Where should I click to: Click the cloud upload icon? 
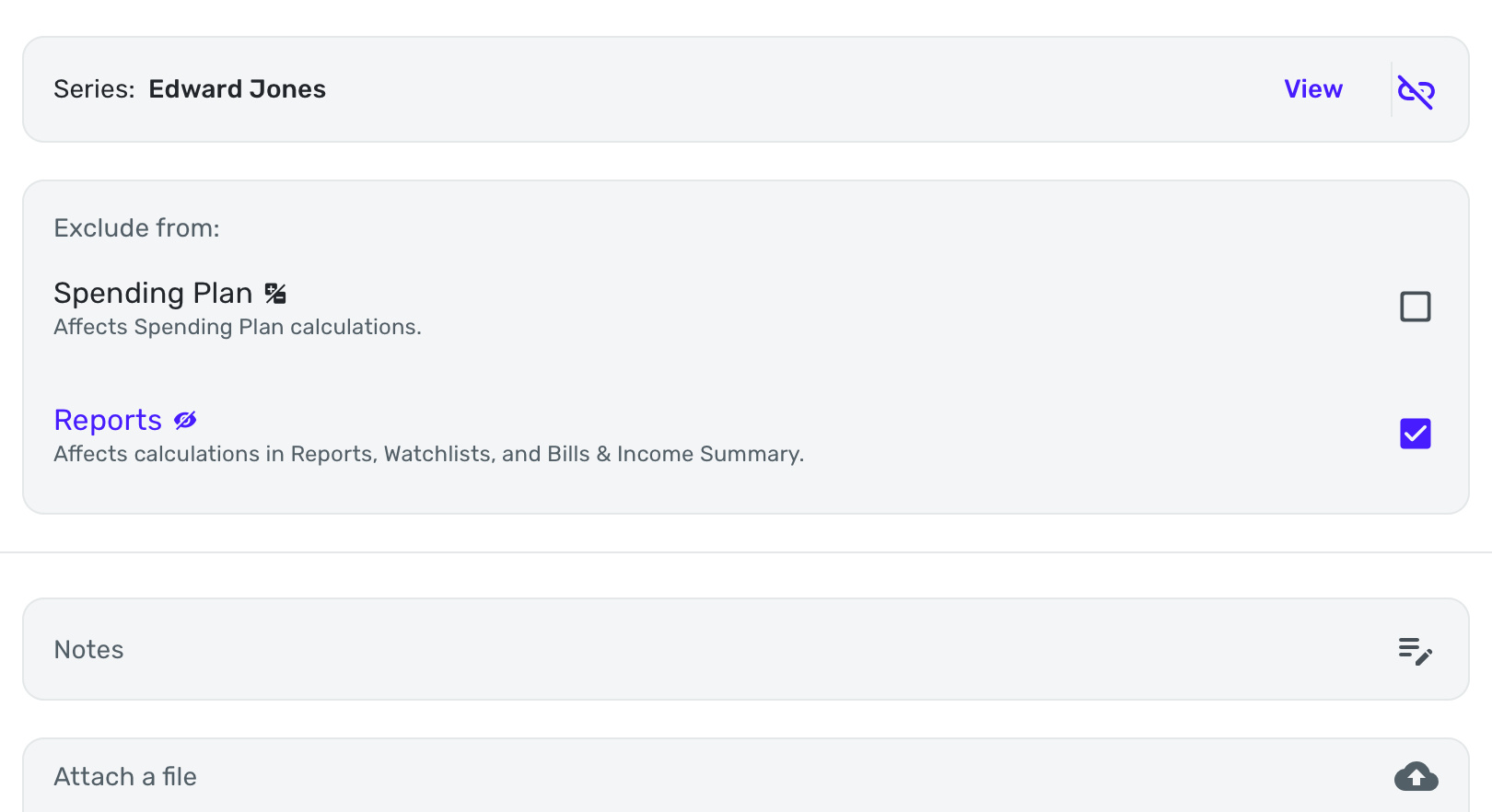(x=1416, y=777)
